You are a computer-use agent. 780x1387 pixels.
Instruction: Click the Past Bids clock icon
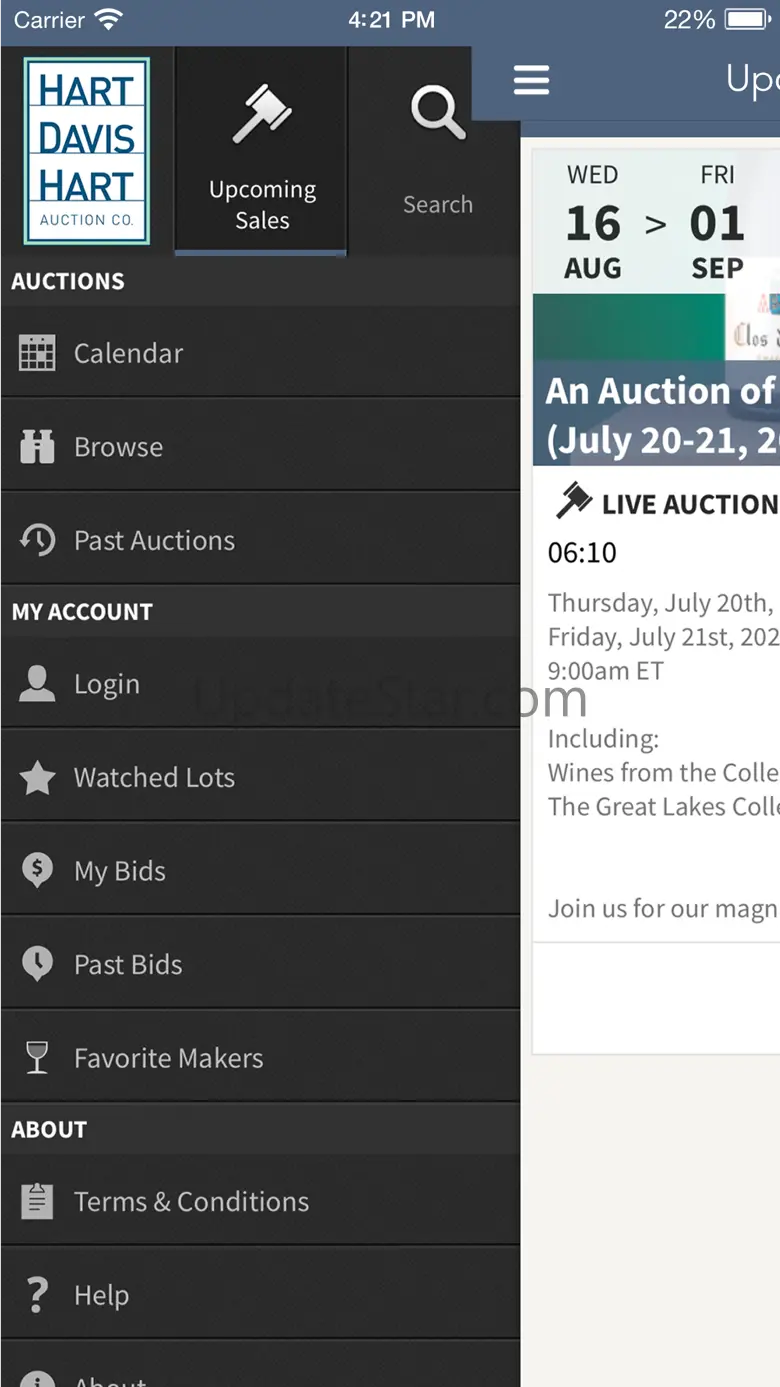[x=37, y=964]
